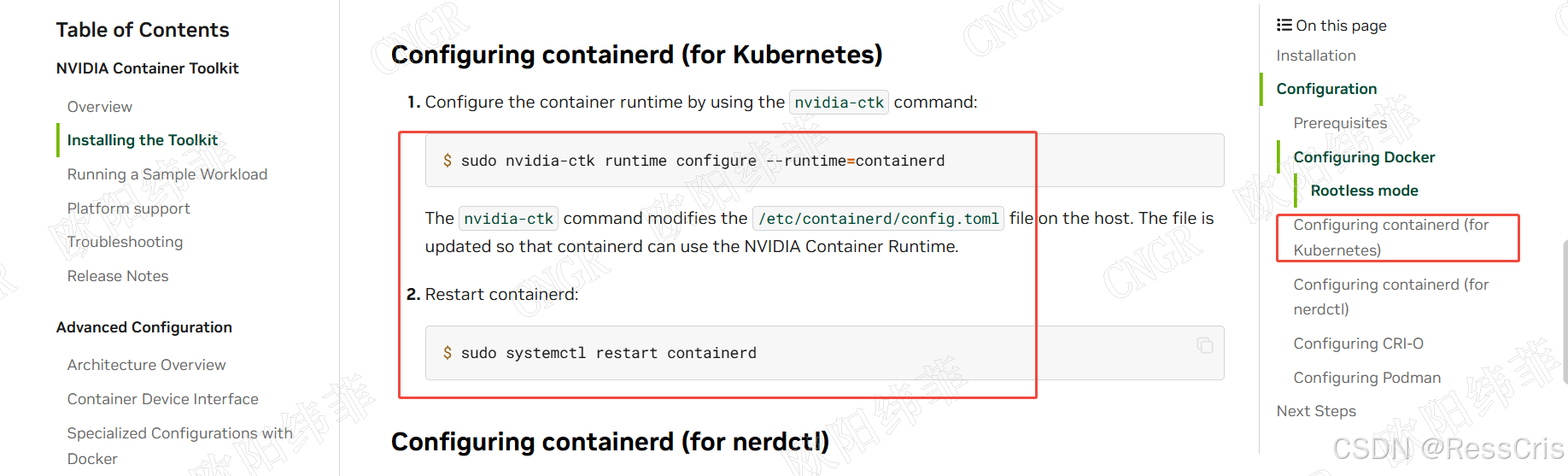Open Running a Sample Workload page

(167, 174)
